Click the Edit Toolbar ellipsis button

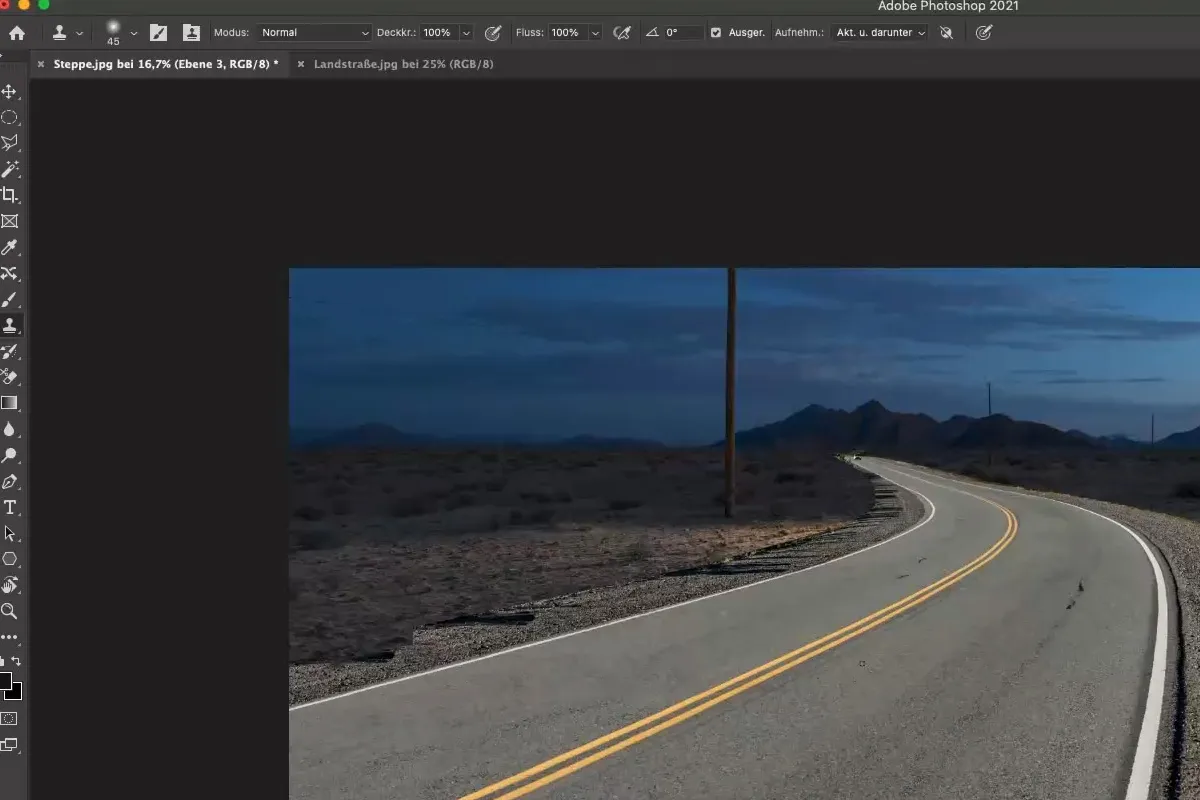(x=11, y=637)
